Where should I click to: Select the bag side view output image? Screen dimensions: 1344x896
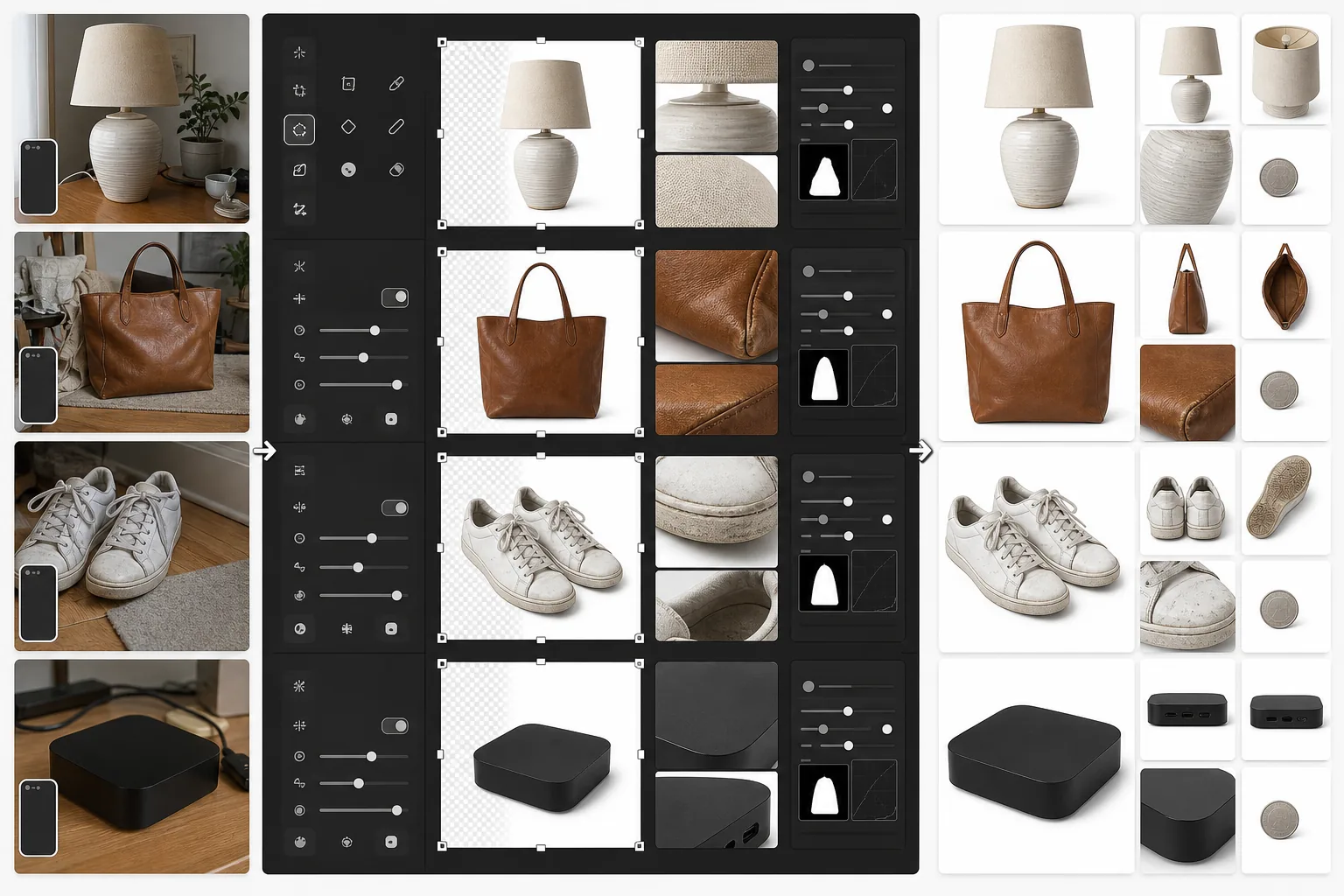pos(1187,285)
